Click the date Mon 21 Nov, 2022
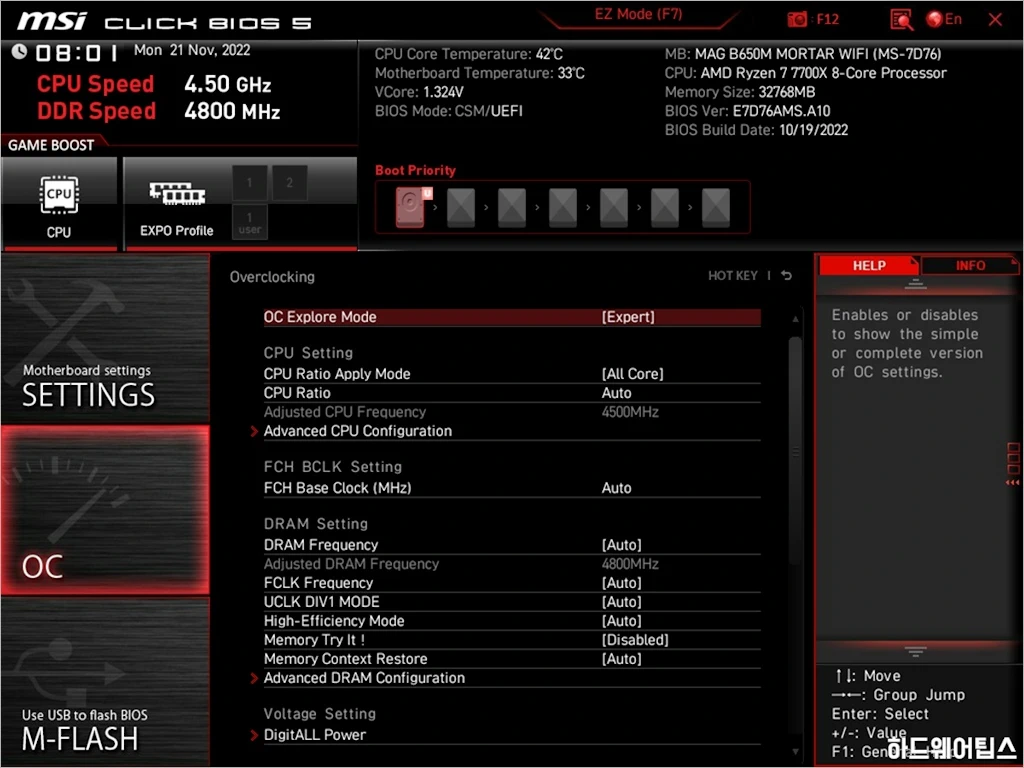The height and width of the screenshot is (768, 1024). pos(192,50)
